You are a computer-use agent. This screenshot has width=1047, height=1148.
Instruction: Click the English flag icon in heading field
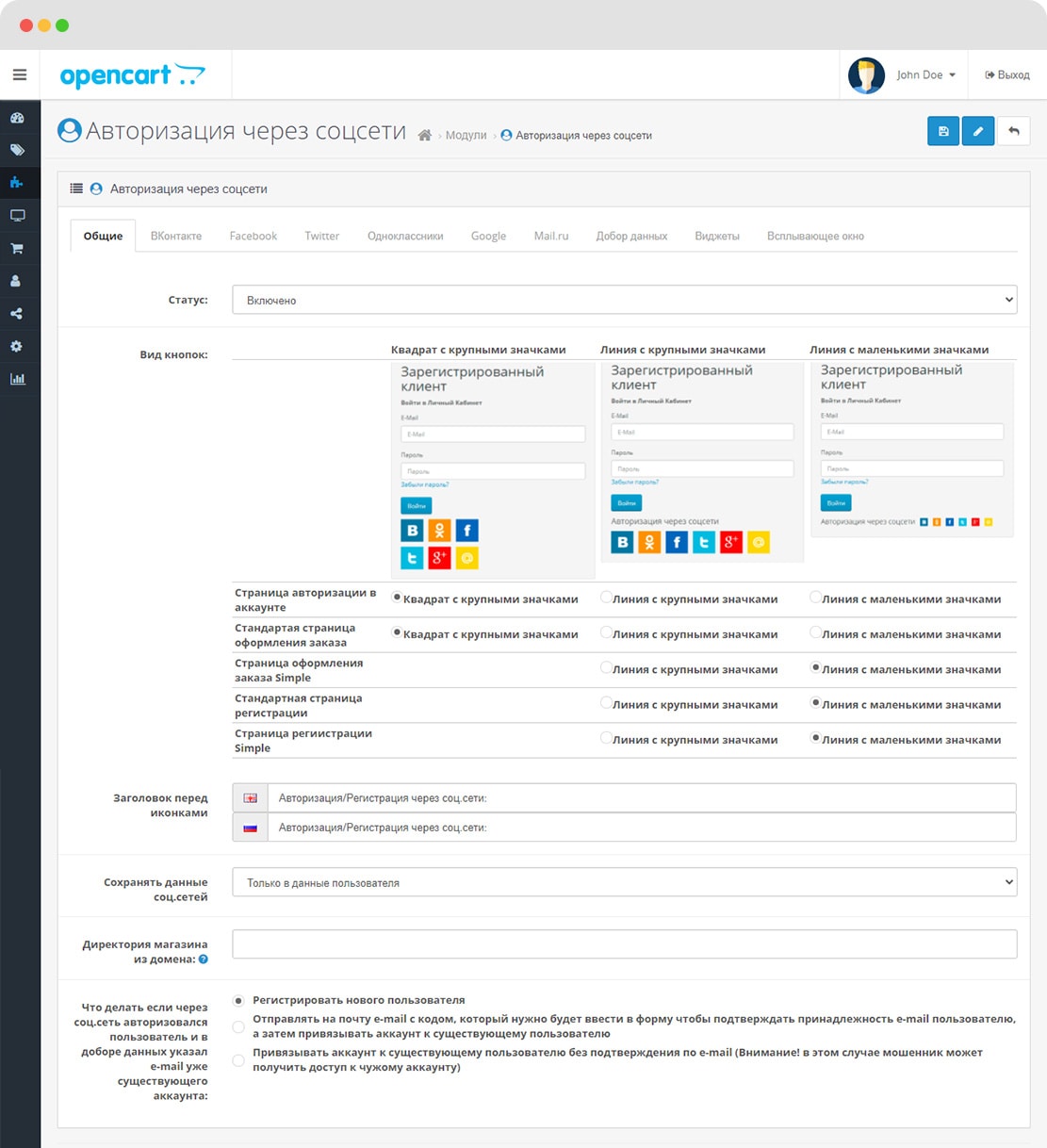[x=250, y=798]
